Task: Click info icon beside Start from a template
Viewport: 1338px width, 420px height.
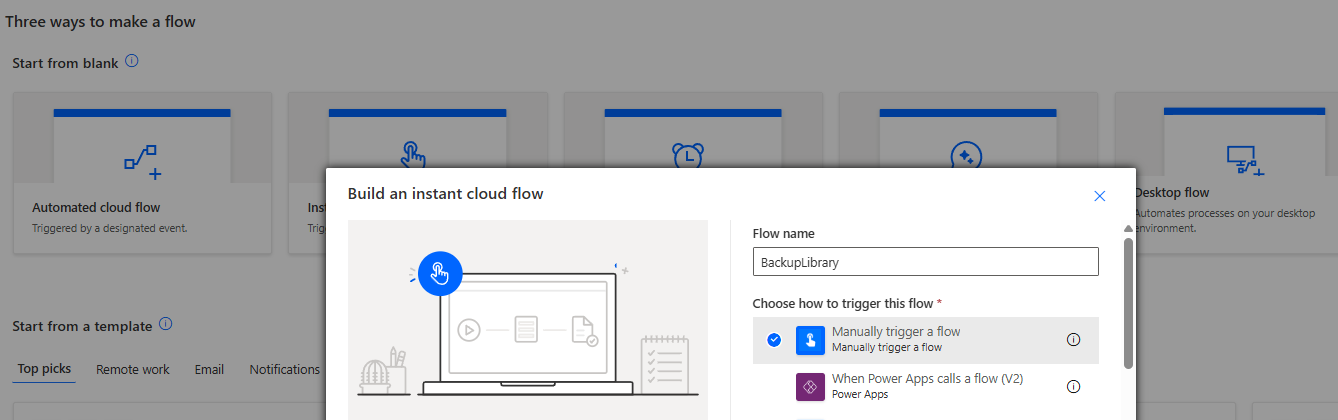Action: click(x=166, y=325)
